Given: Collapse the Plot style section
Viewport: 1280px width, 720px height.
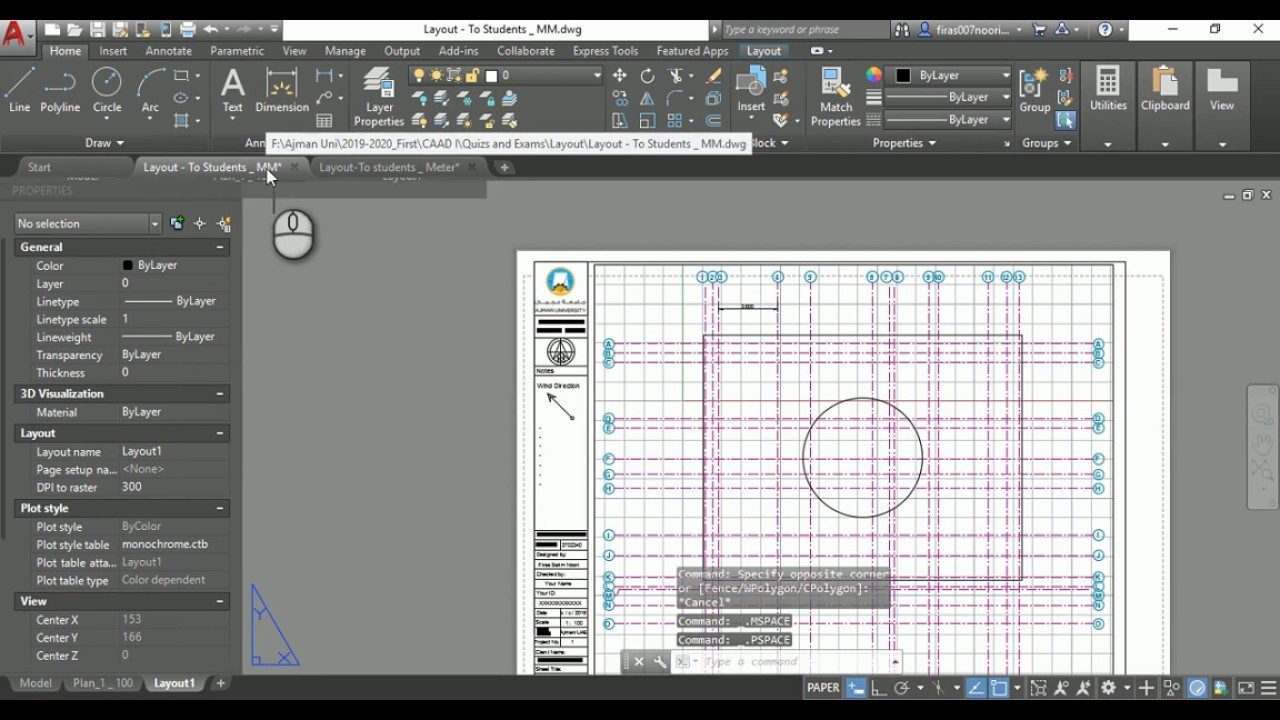Looking at the screenshot, I should tap(220, 509).
